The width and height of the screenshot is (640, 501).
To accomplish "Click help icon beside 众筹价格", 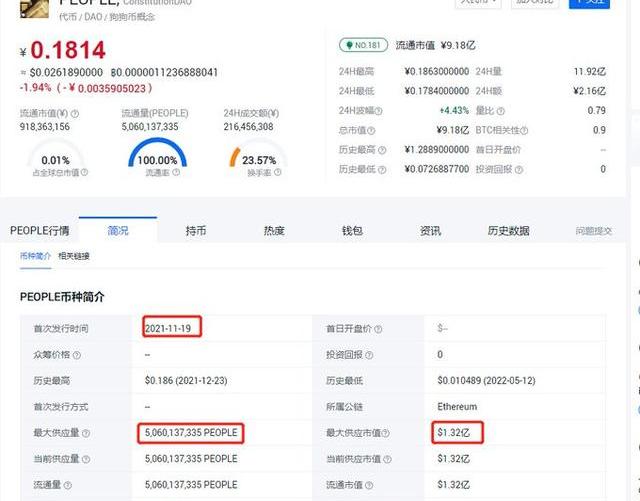I will click(75, 355).
